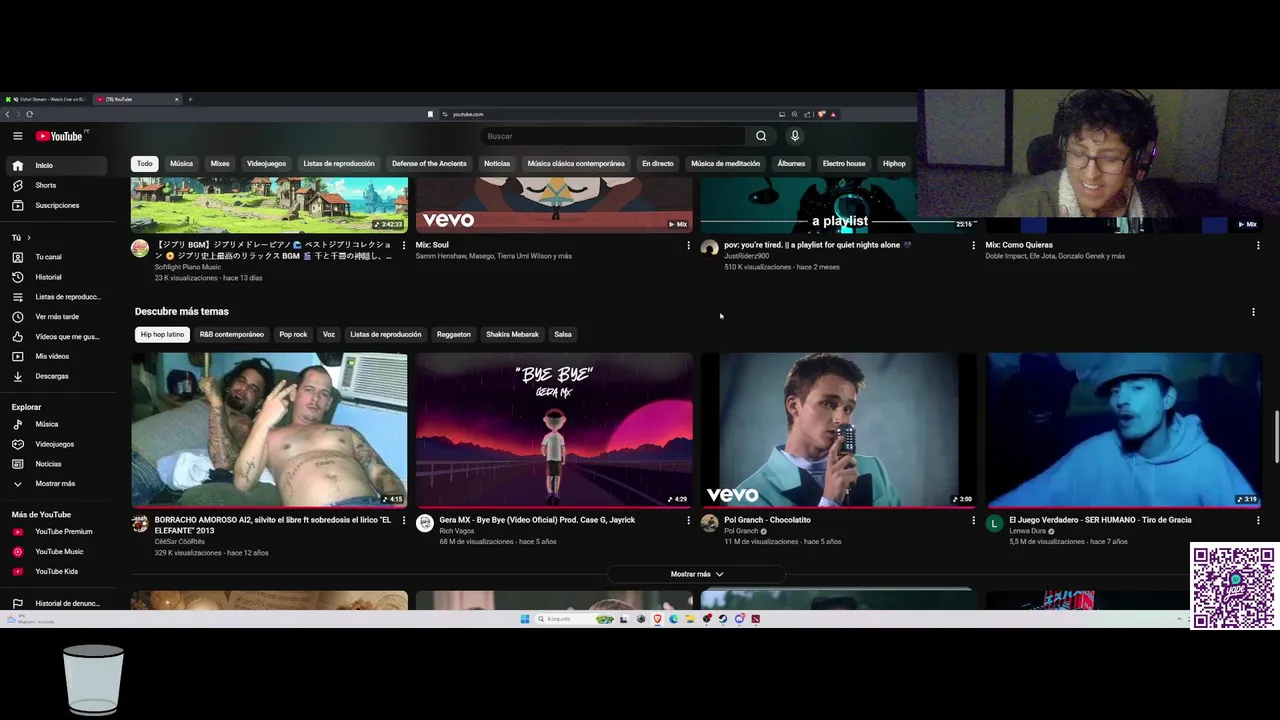
Task: Open Listas de reproducción sidebar entry
Action: (x=58, y=297)
